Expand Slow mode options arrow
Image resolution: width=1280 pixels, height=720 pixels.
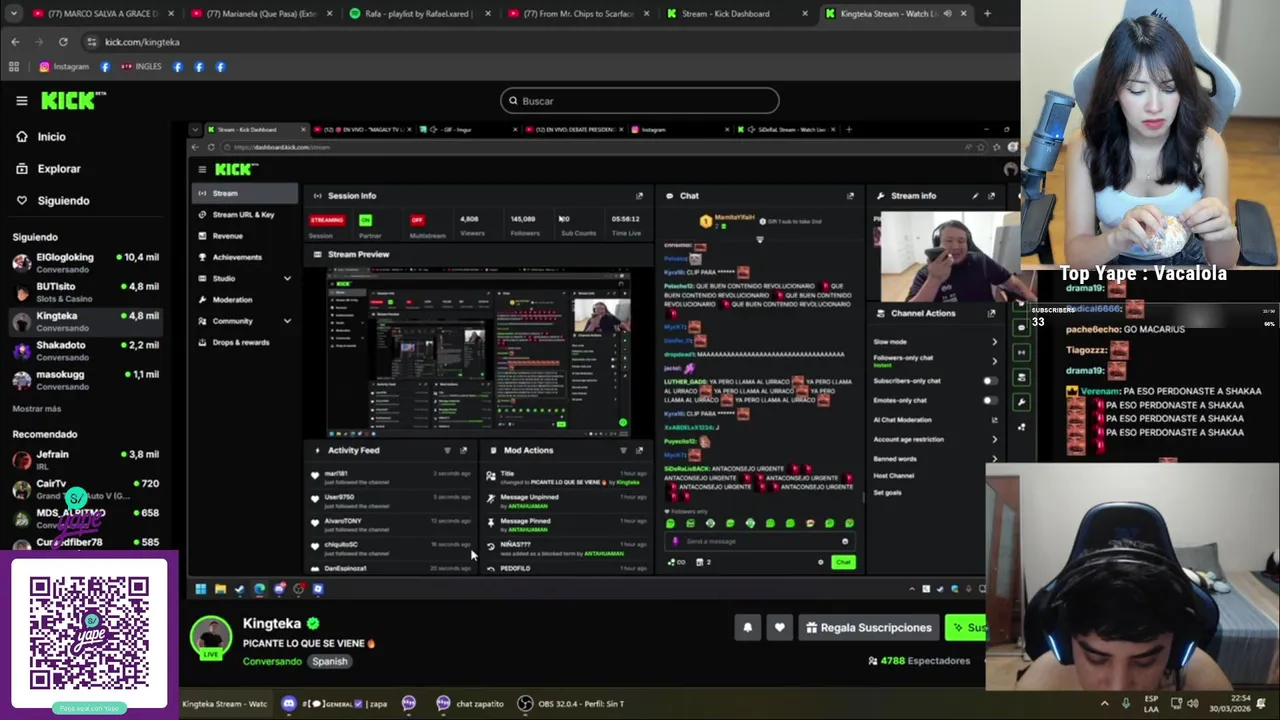point(994,342)
